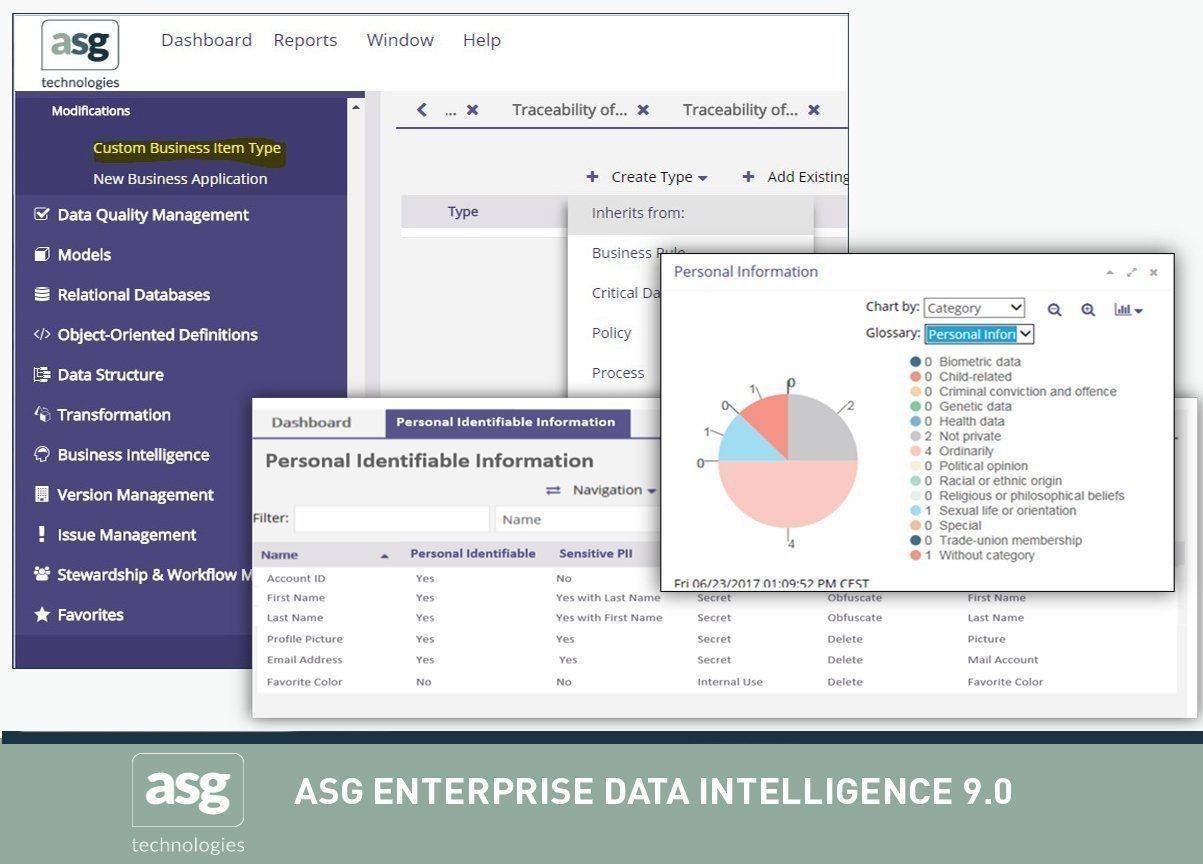Select the Personal Identifiable Information tab
This screenshot has height=864, width=1203.
point(507,423)
